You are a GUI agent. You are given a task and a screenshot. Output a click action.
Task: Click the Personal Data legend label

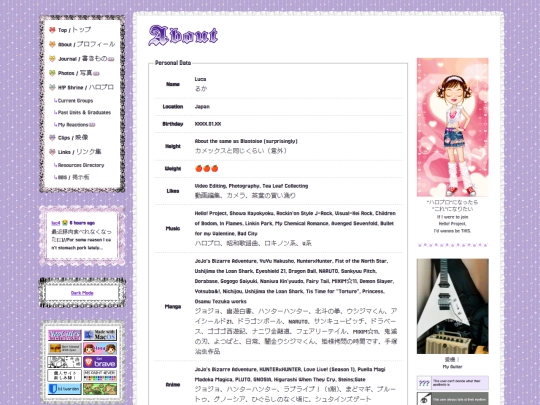pyautogui.click(x=173, y=63)
